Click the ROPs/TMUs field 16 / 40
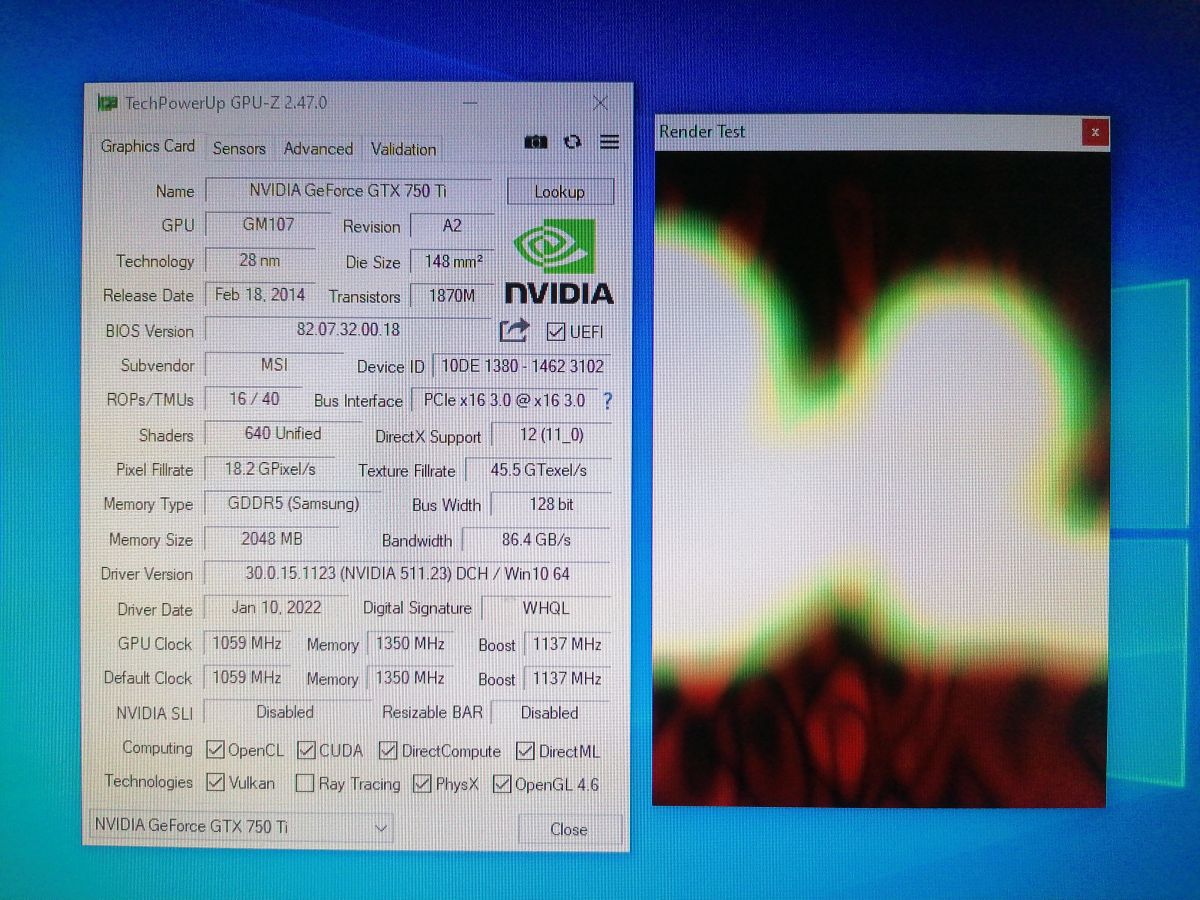The height and width of the screenshot is (900, 1200). [254, 398]
